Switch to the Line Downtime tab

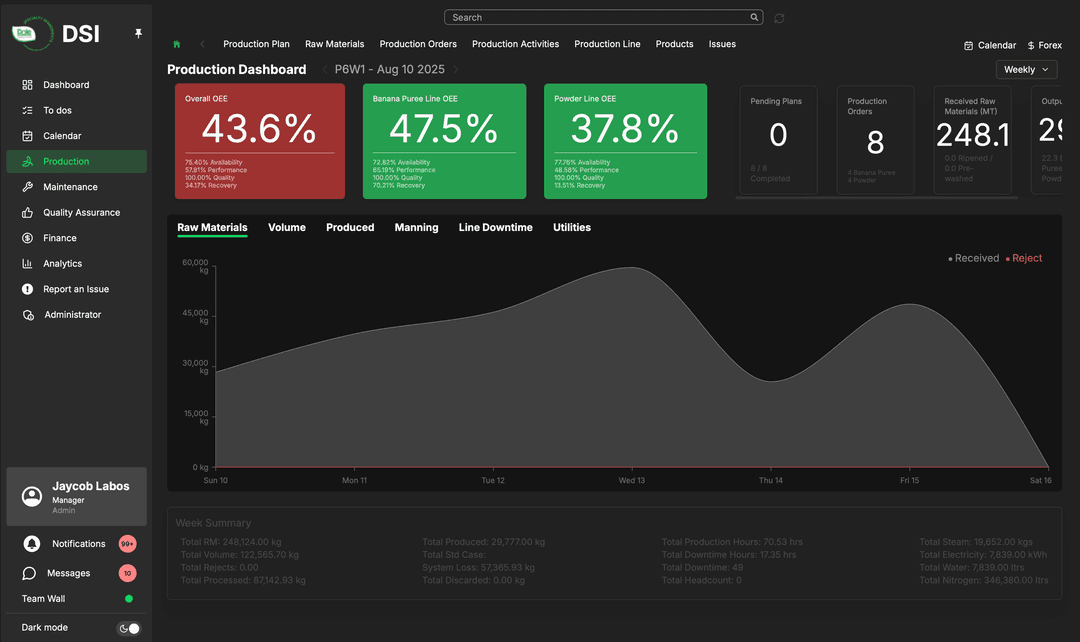pyautogui.click(x=495, y=228)
